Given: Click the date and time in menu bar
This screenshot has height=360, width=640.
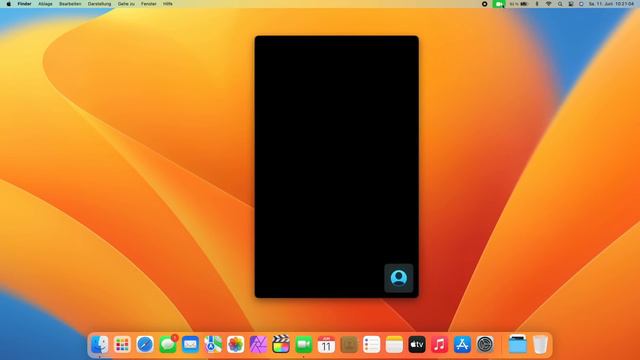Looking at the screenshot, I should (x=611, y=4).
